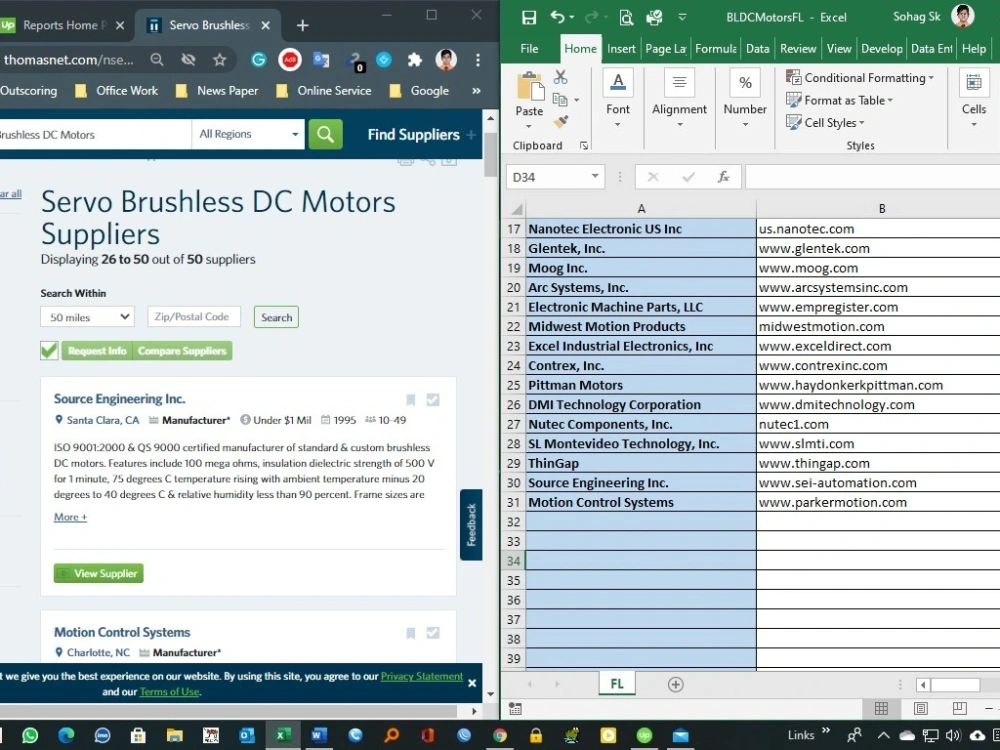1000x750 pixels.
Task: Switch to Normal view grid icon
Action: click(x=881, y=709)
